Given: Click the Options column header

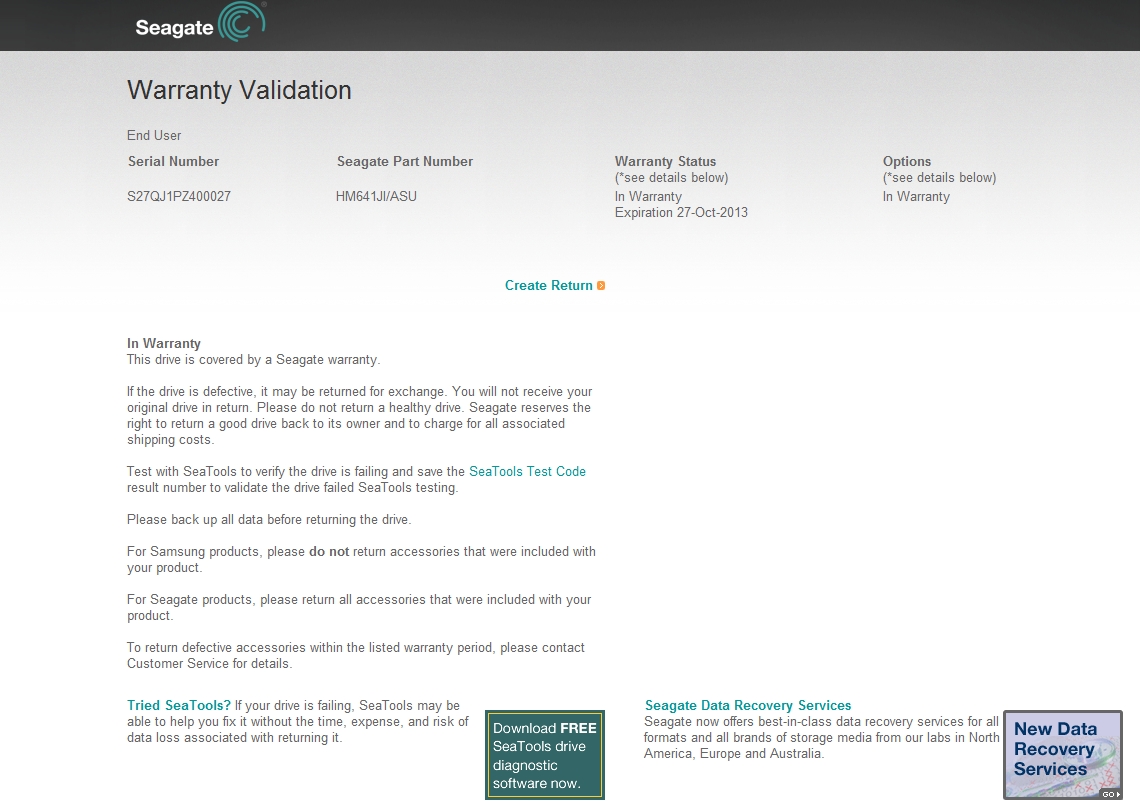Looking at the screenshot, I should (x=907, y=161).
